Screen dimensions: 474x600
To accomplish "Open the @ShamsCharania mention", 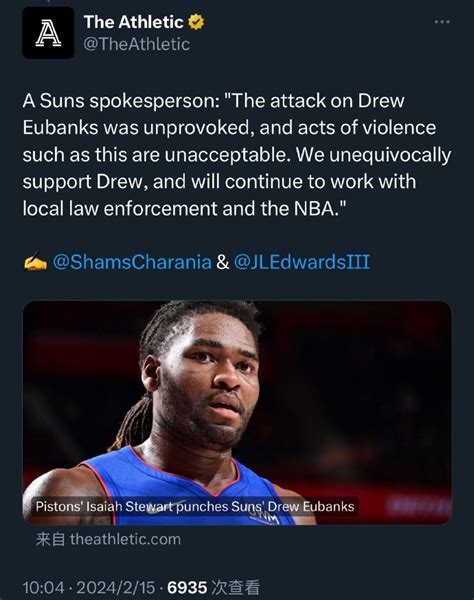I will (132, 262).
